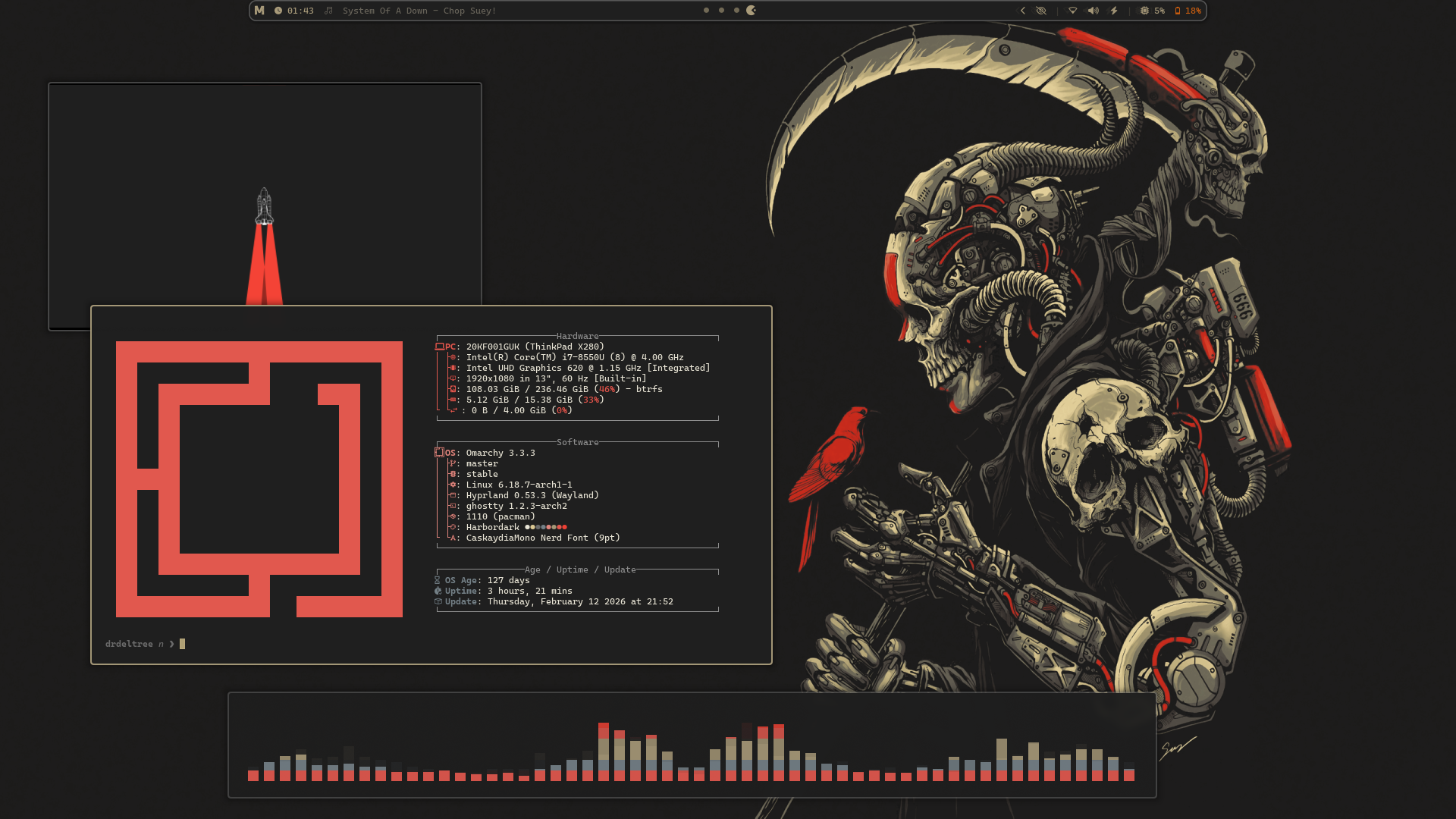
Task: Switch to the third workspace dot
Action: (736, 11)
